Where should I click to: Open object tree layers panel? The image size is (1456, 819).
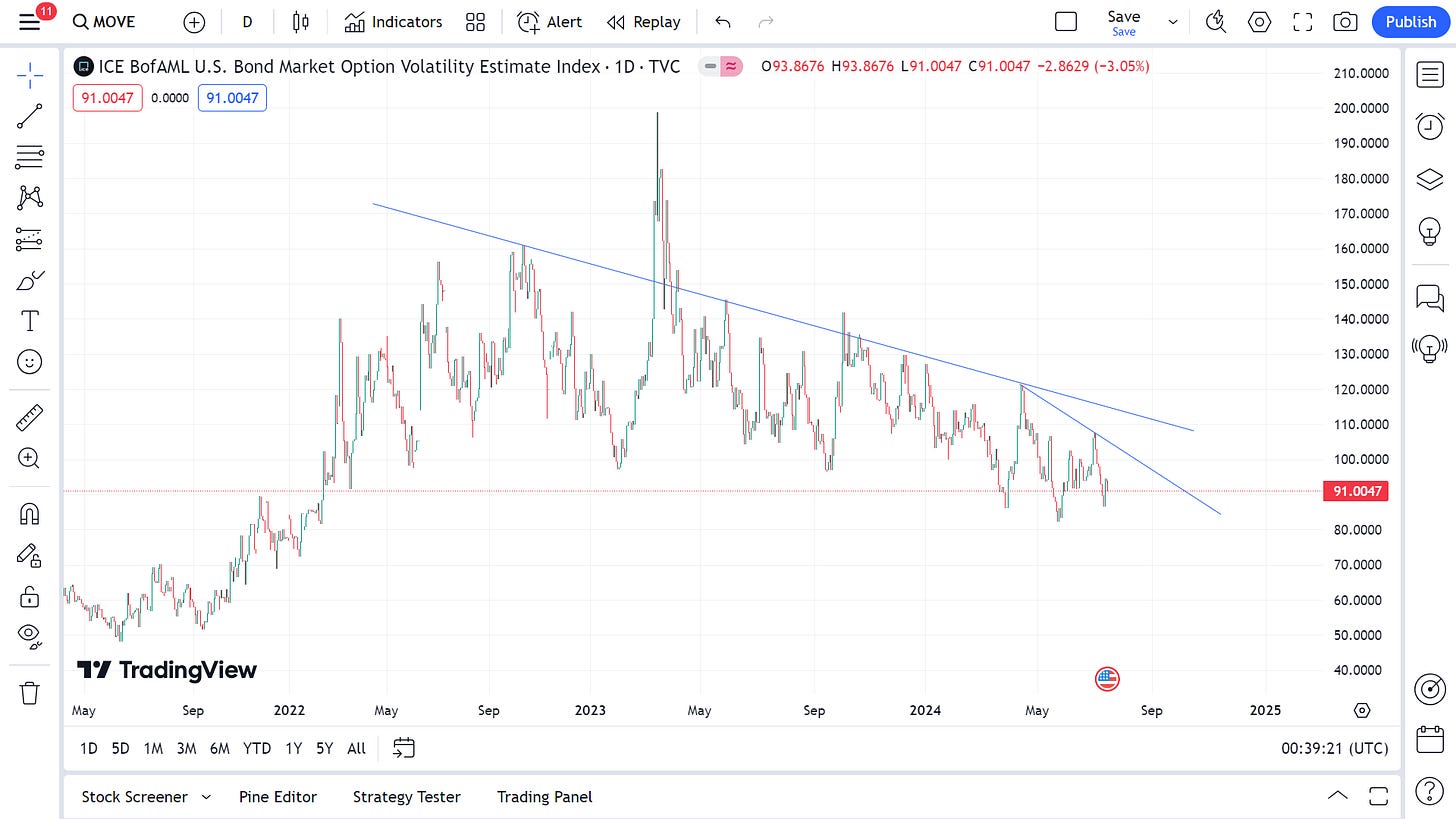pos(1430,179)
